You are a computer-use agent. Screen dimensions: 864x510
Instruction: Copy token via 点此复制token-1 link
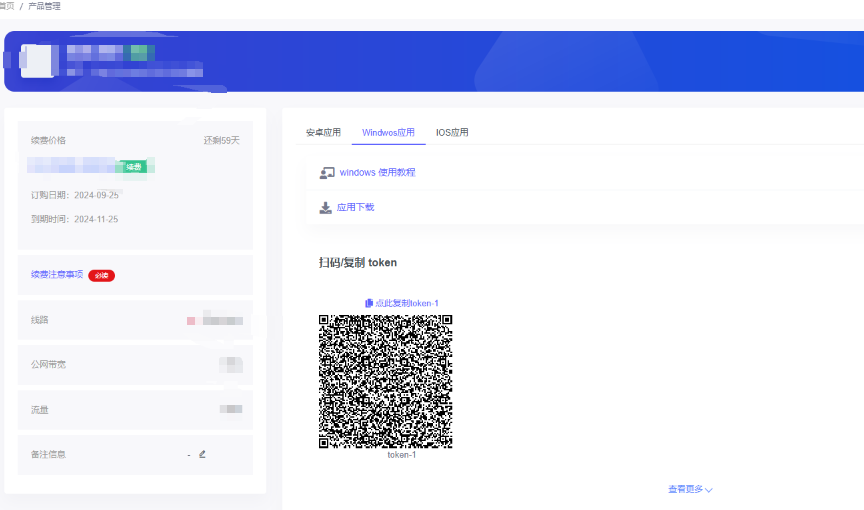pyautogui.click(x=406, y=303)
